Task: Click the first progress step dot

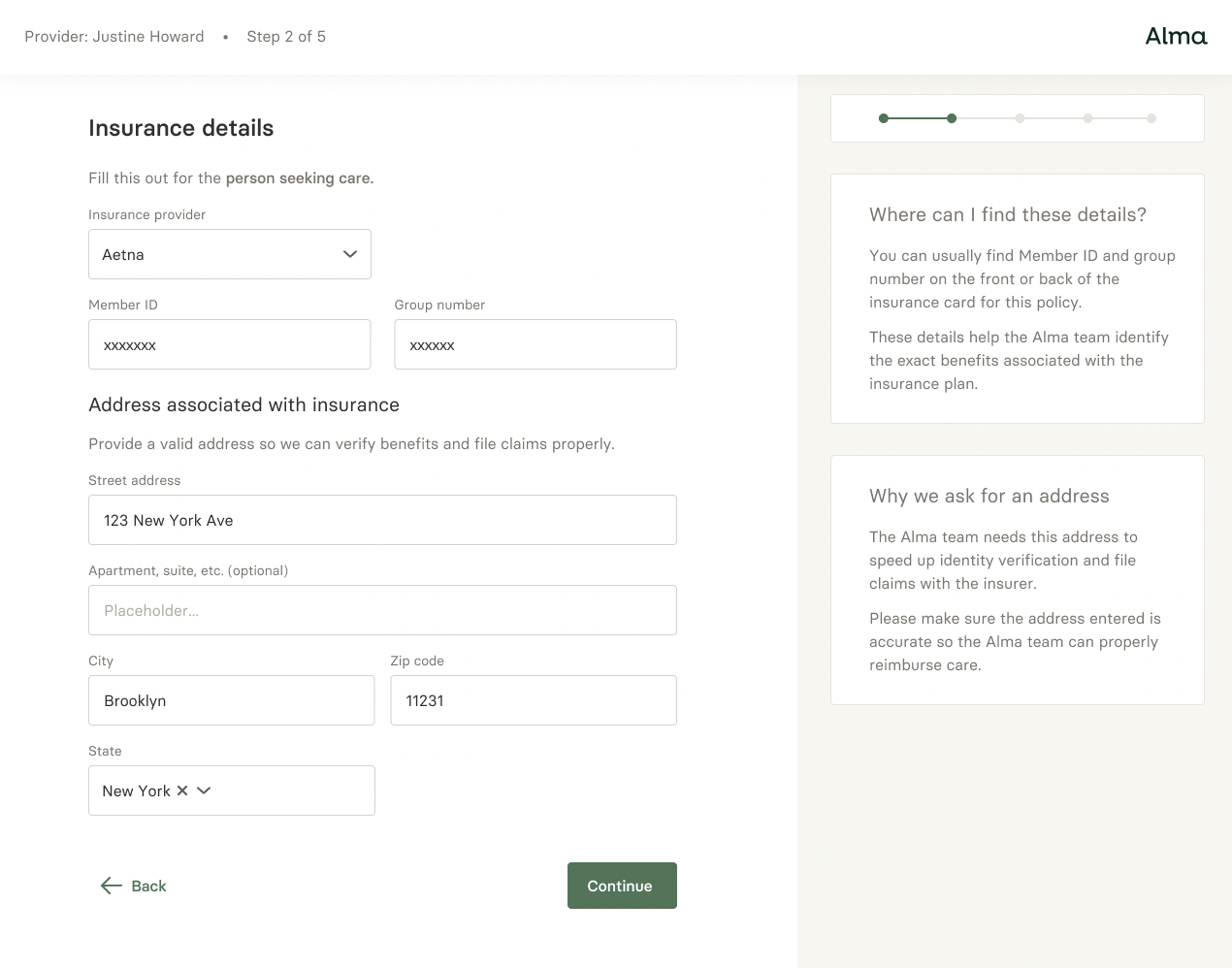Action: click(x=884, y=118)
